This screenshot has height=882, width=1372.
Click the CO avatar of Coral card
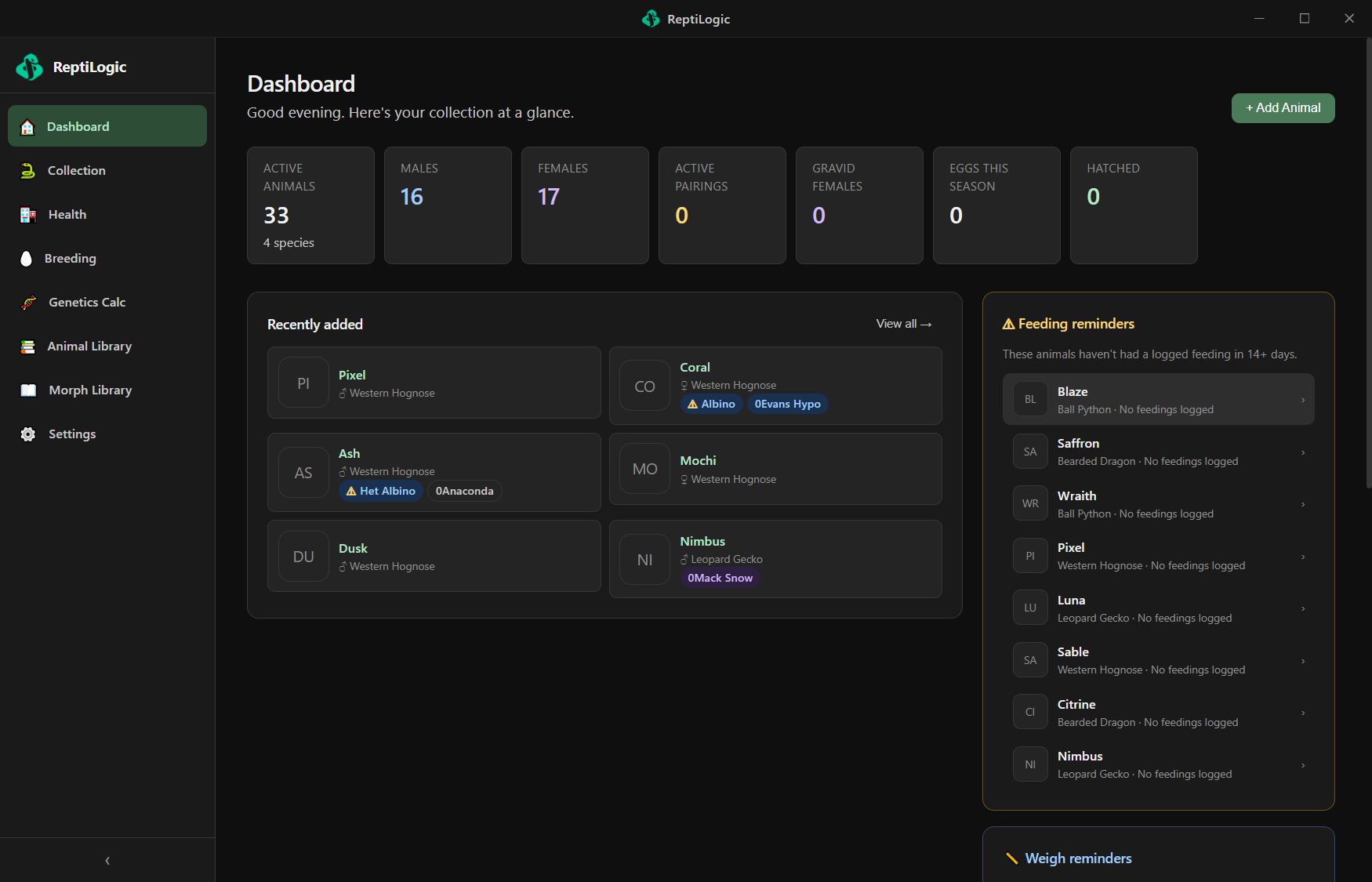point(644,386)
